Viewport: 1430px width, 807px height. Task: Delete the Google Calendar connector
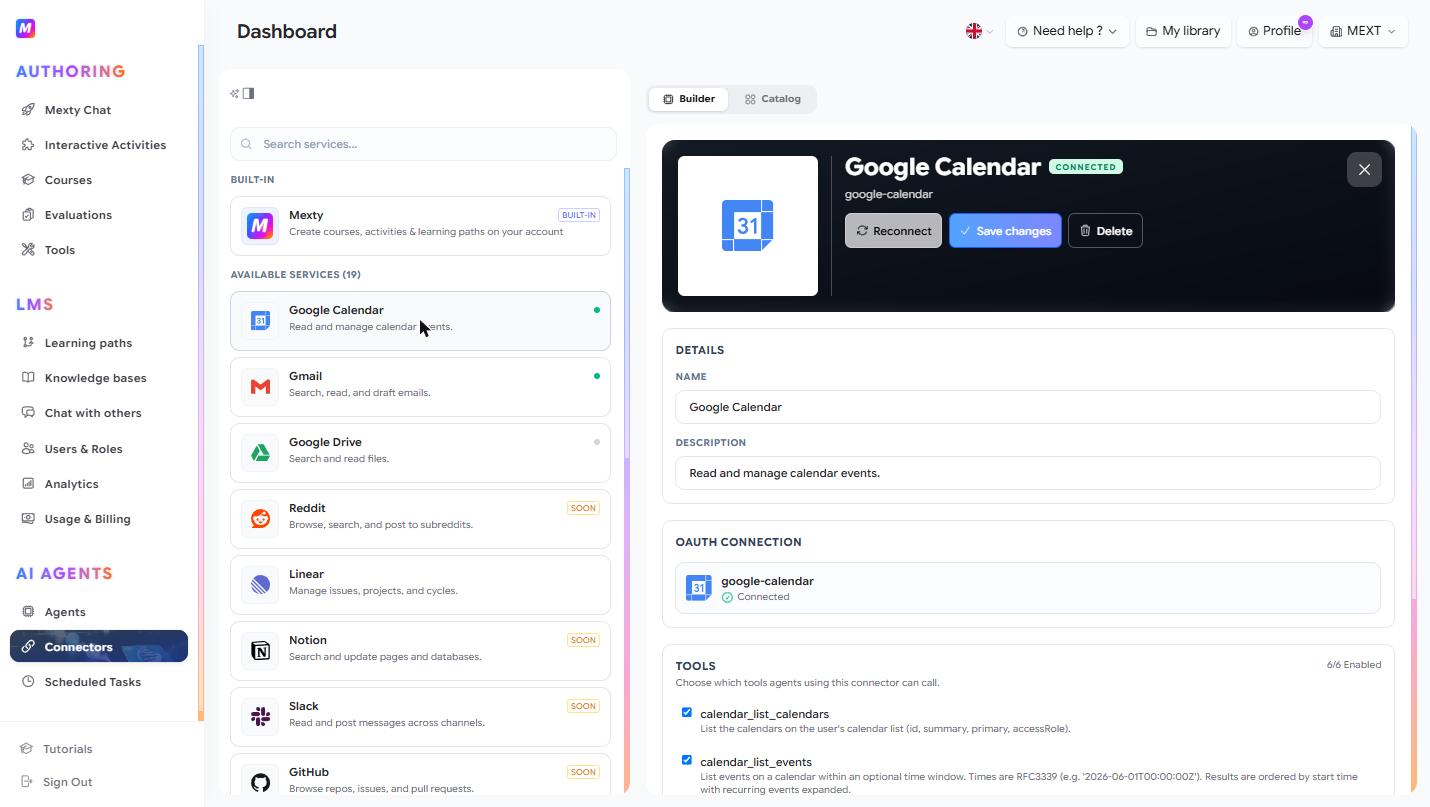pyautogui.click(x=1105, y=231)
